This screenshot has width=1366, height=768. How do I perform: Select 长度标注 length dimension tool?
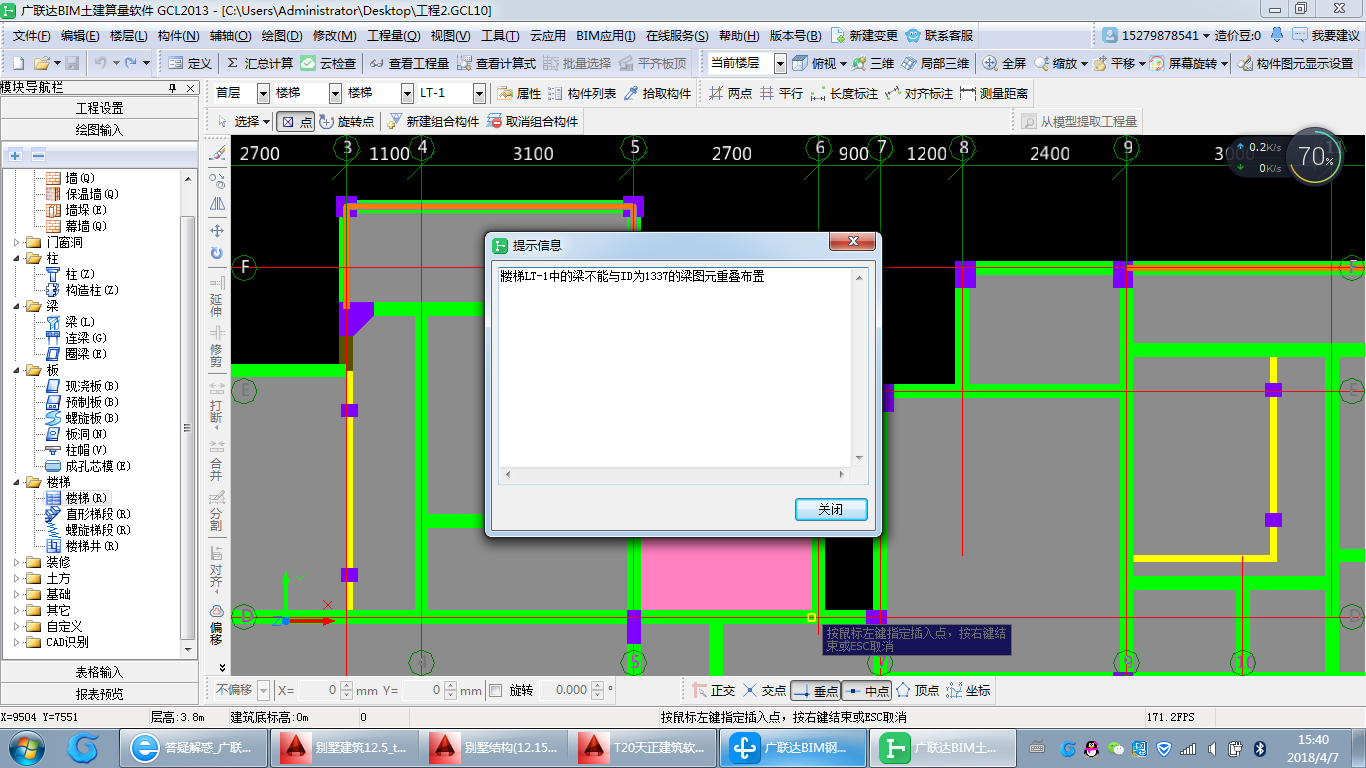pyautogui.click(x=844, y=93)
